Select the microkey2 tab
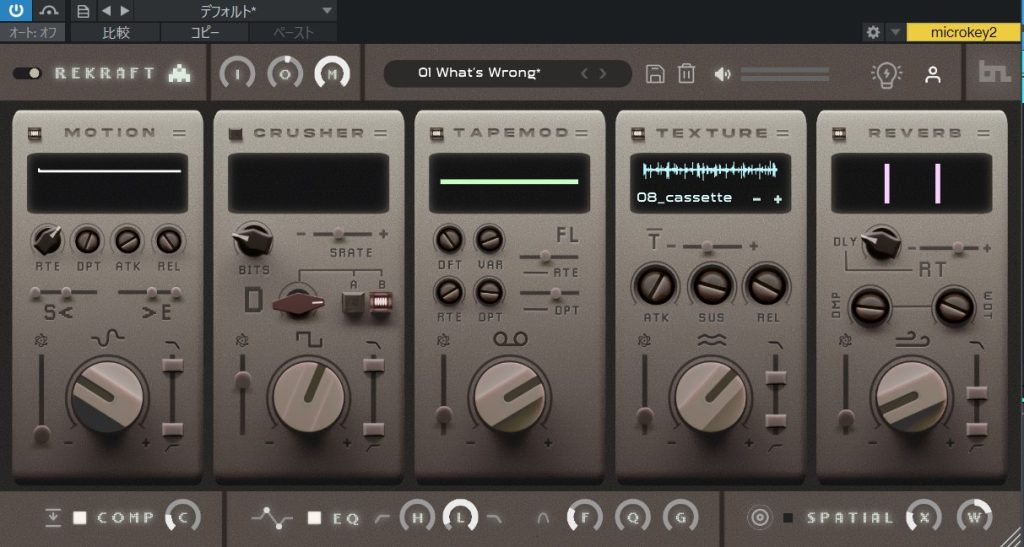This screenshot has width=1024, height=547. click(x=963, y=32)
